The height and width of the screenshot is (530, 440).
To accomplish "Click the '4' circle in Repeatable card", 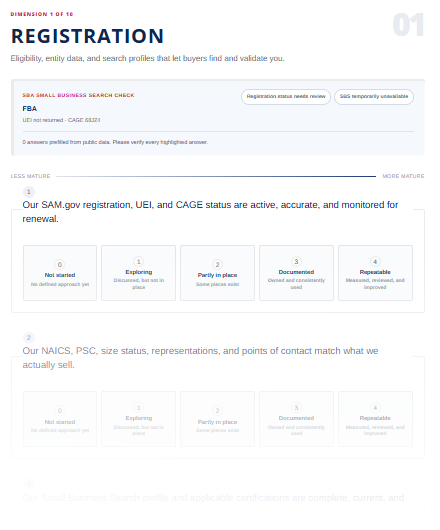I will [x=375, y=262].
